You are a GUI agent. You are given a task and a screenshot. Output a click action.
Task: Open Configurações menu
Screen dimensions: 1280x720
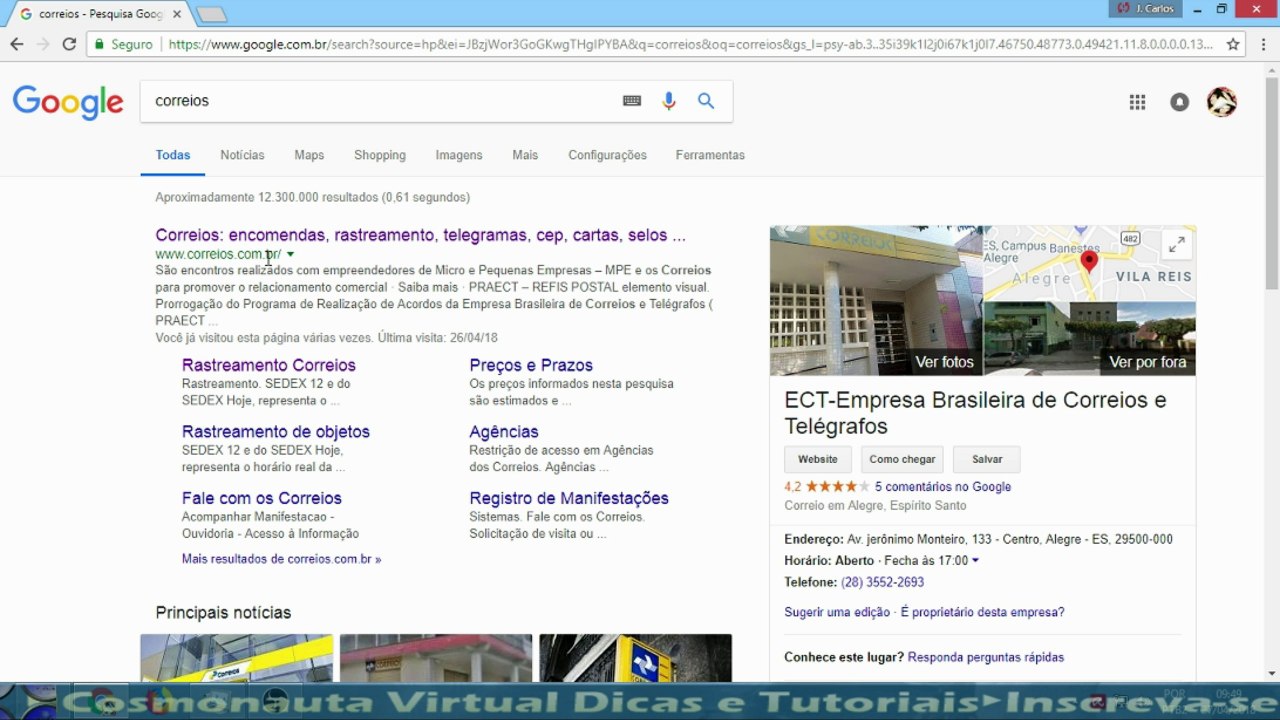click(607, 155)
